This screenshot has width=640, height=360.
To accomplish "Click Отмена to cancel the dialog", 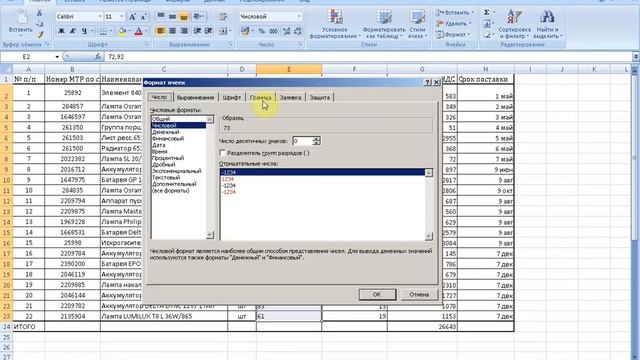I will (x=419, y=294).
